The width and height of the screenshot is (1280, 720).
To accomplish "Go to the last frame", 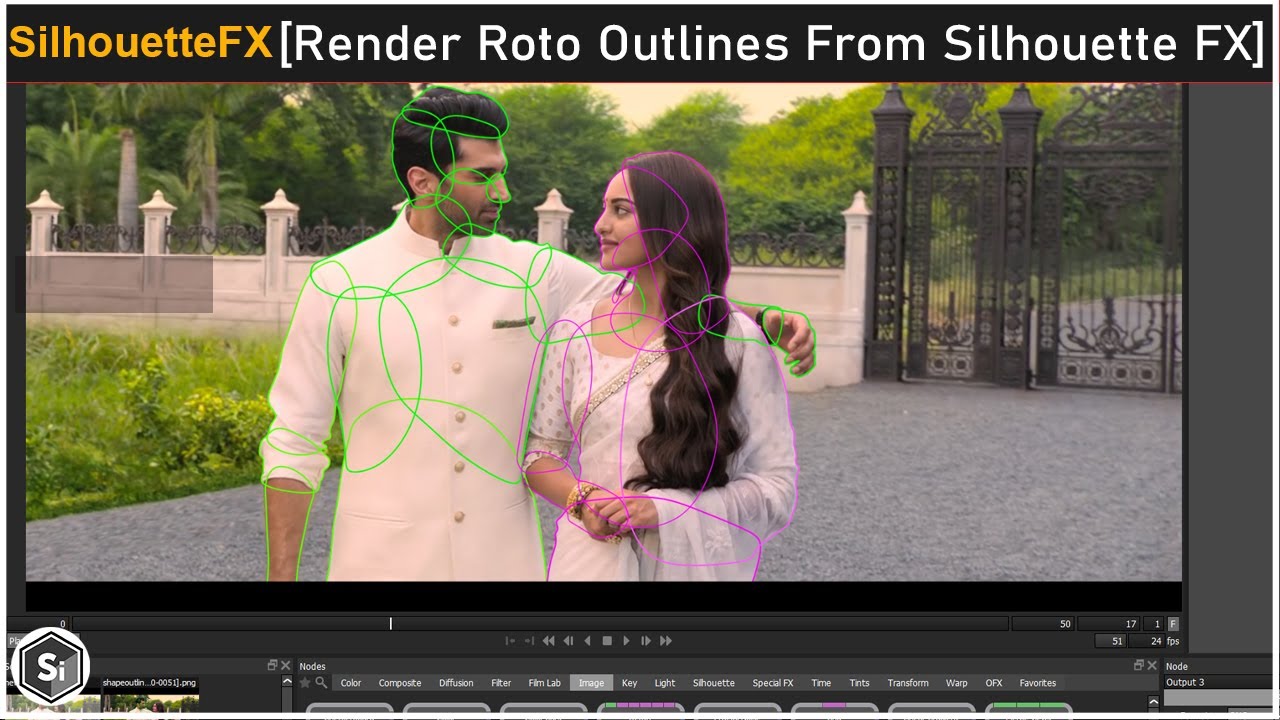I will pyautogui.click(x=529, y=641).
